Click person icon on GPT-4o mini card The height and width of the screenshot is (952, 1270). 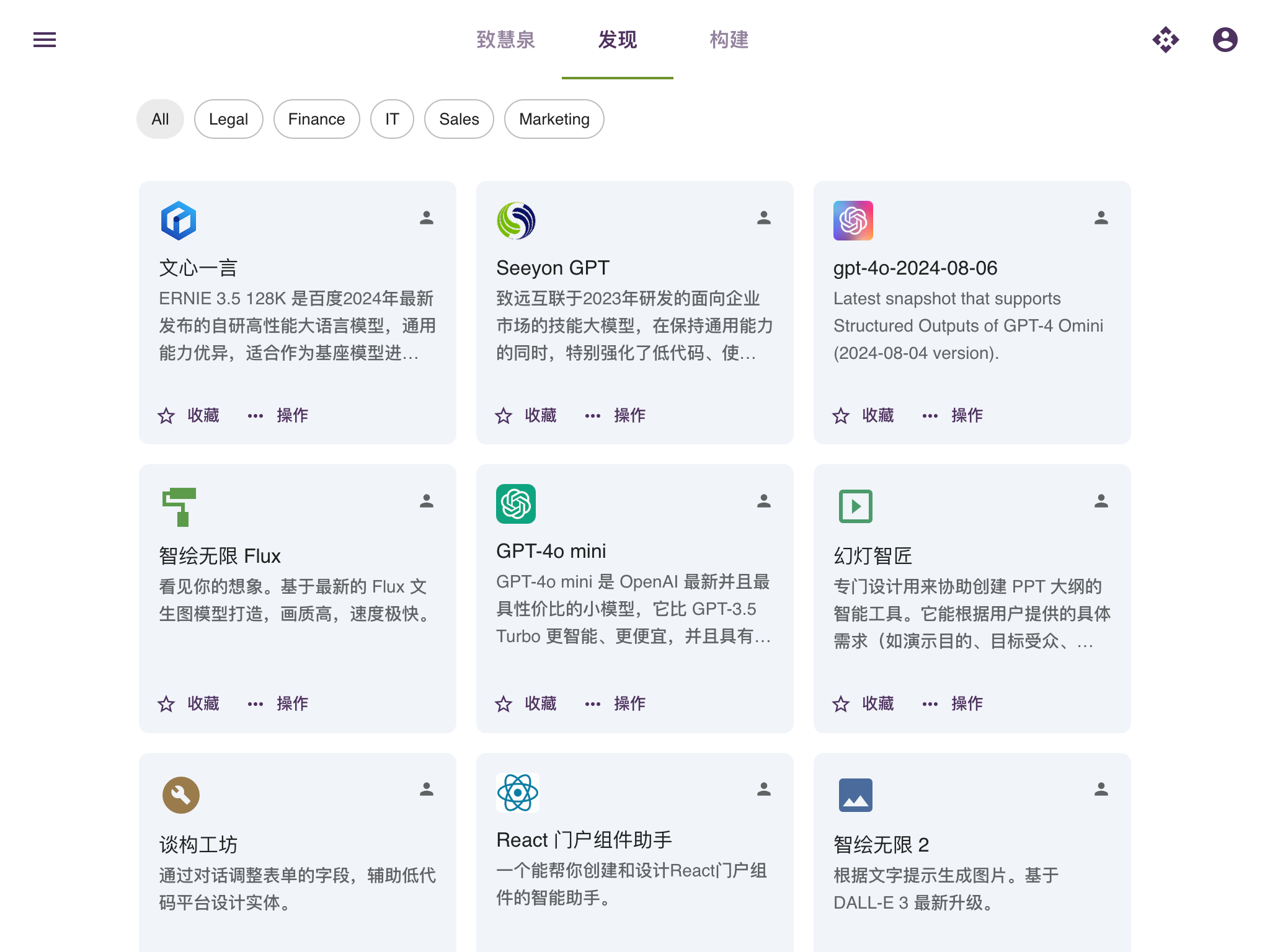[x=764, y=501]
